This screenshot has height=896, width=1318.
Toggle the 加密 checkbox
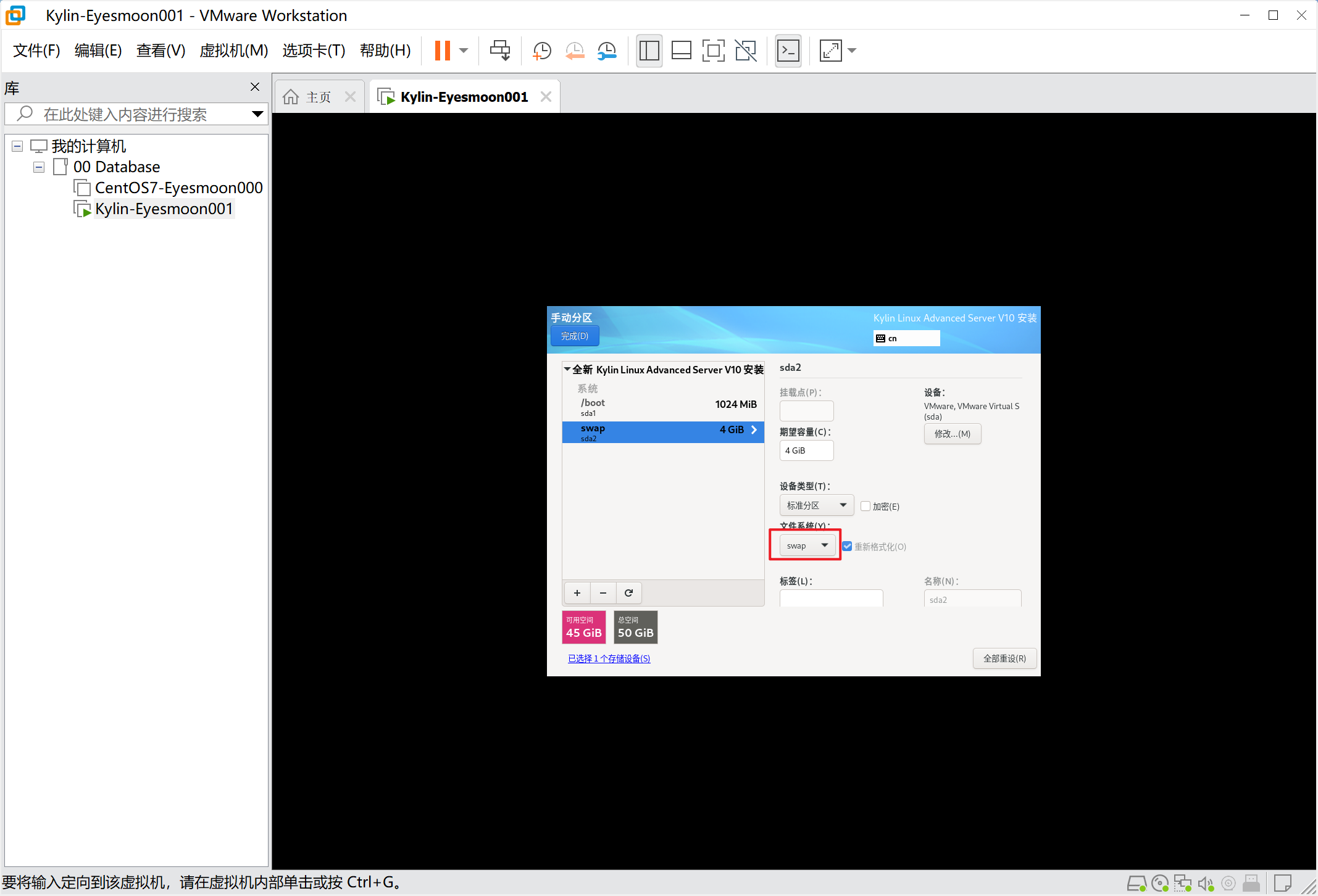pos(864,505)
